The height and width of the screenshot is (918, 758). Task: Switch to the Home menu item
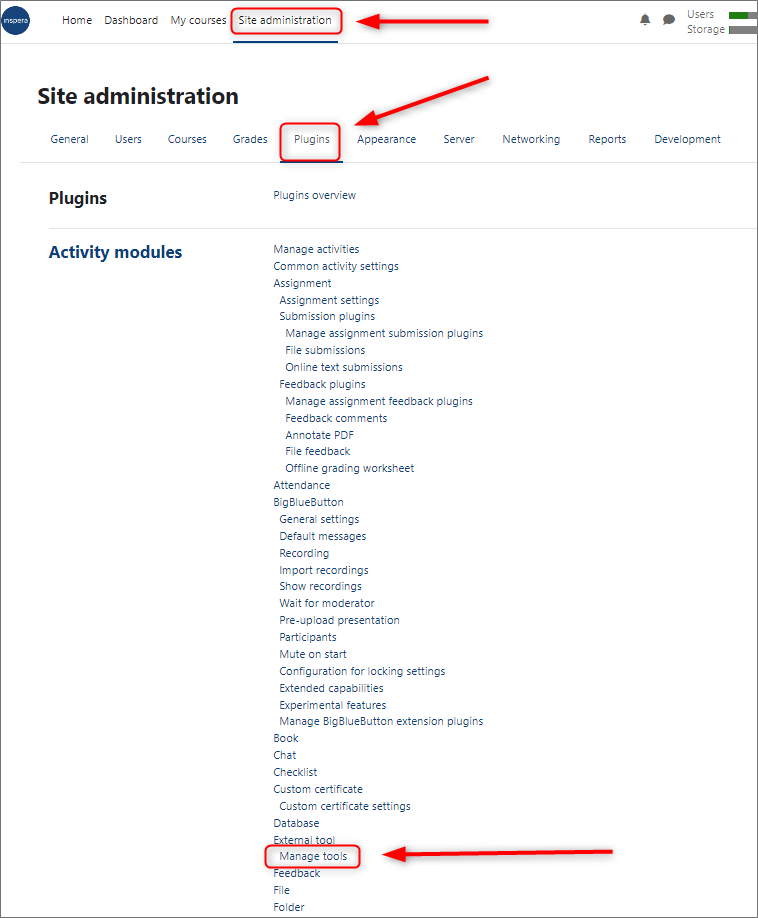[77, 20]
